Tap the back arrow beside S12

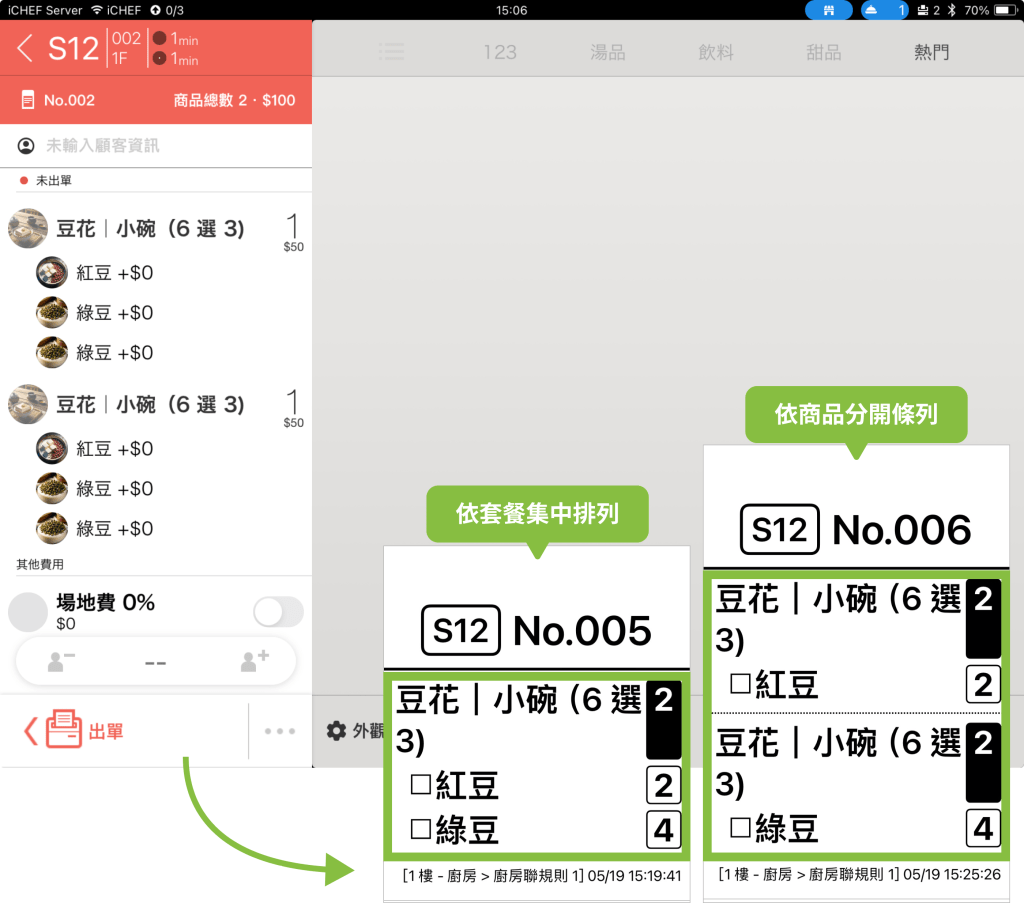[25, 48]
